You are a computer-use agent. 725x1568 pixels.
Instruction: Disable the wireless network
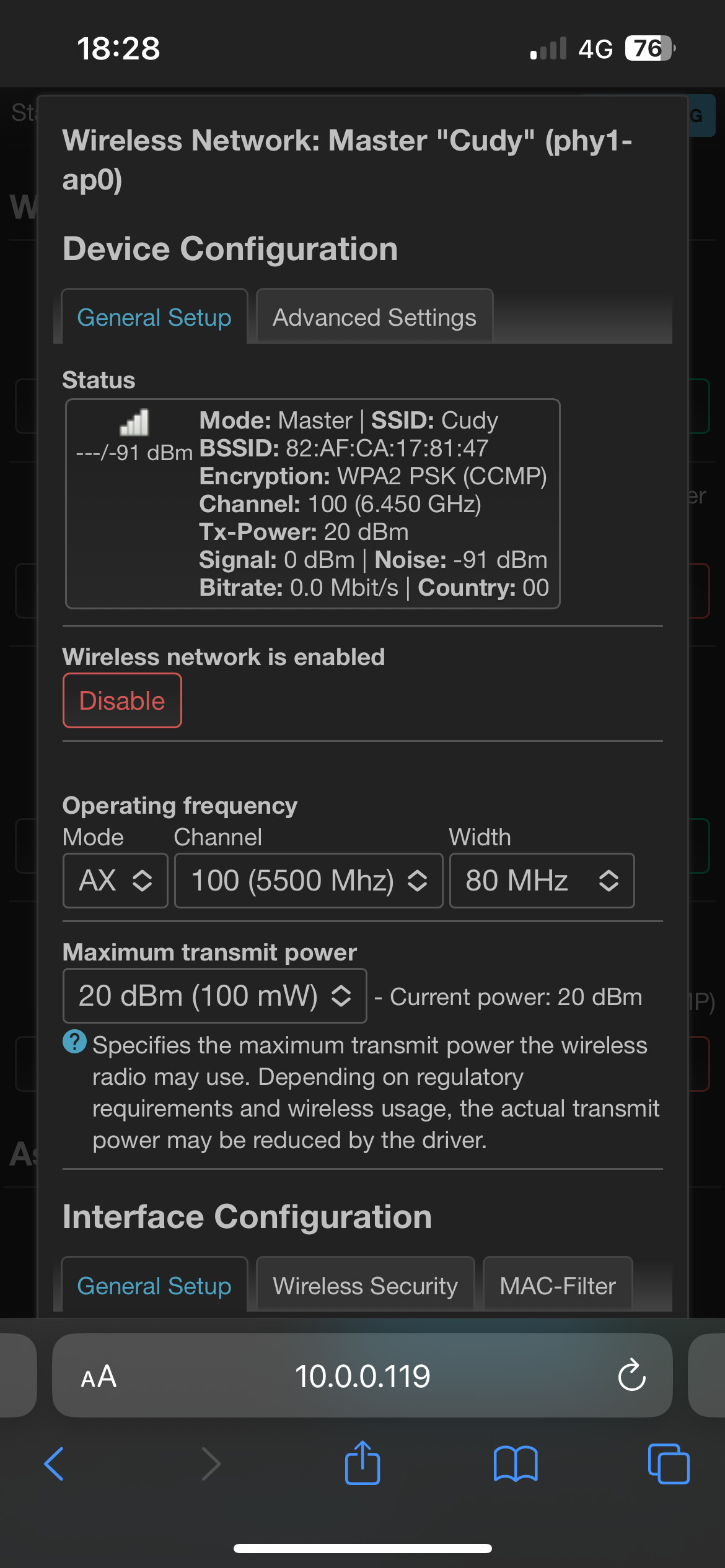pos(122,700)
